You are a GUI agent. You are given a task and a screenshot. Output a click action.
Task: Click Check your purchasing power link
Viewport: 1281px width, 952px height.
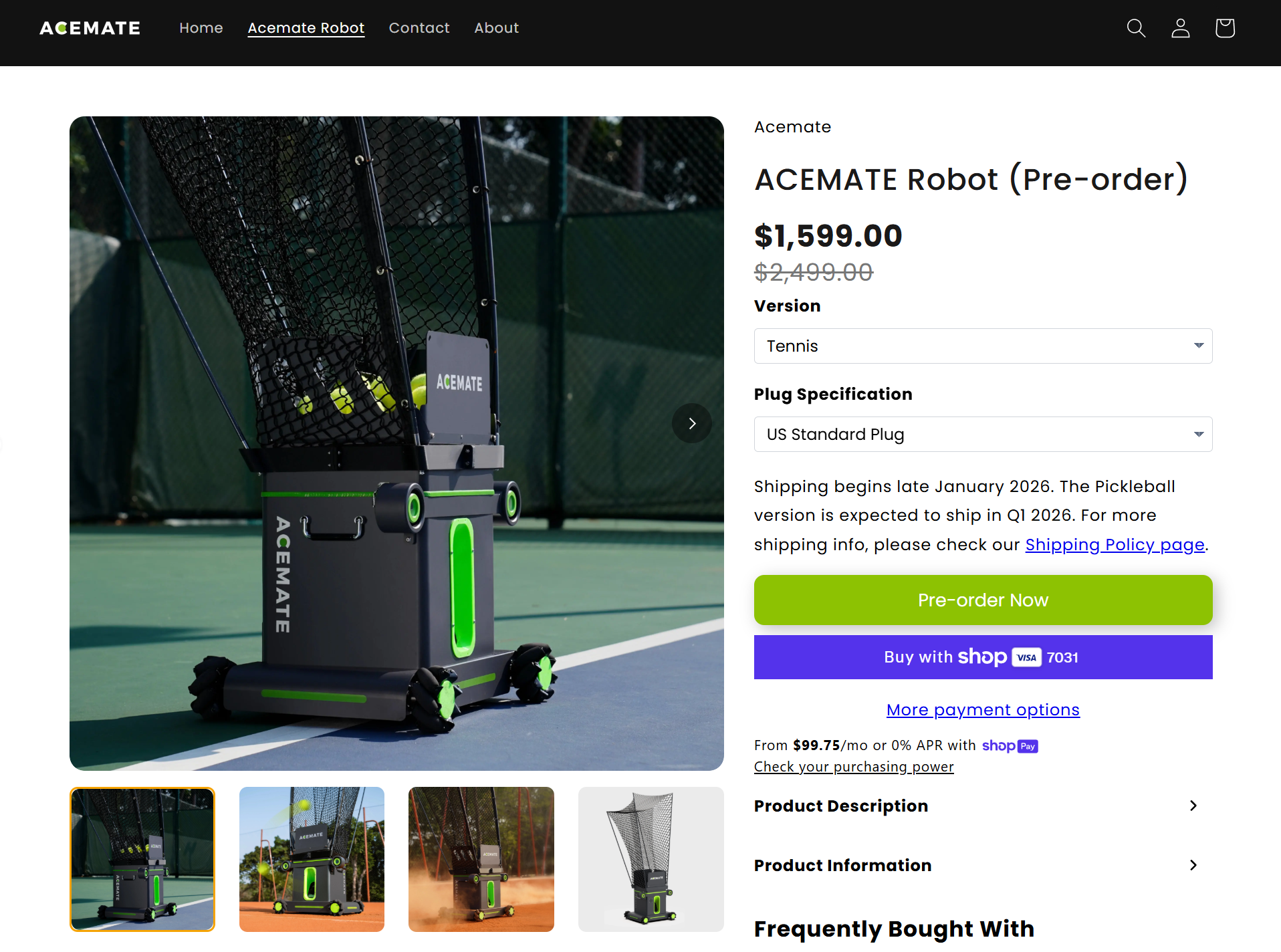click(854, 767)
